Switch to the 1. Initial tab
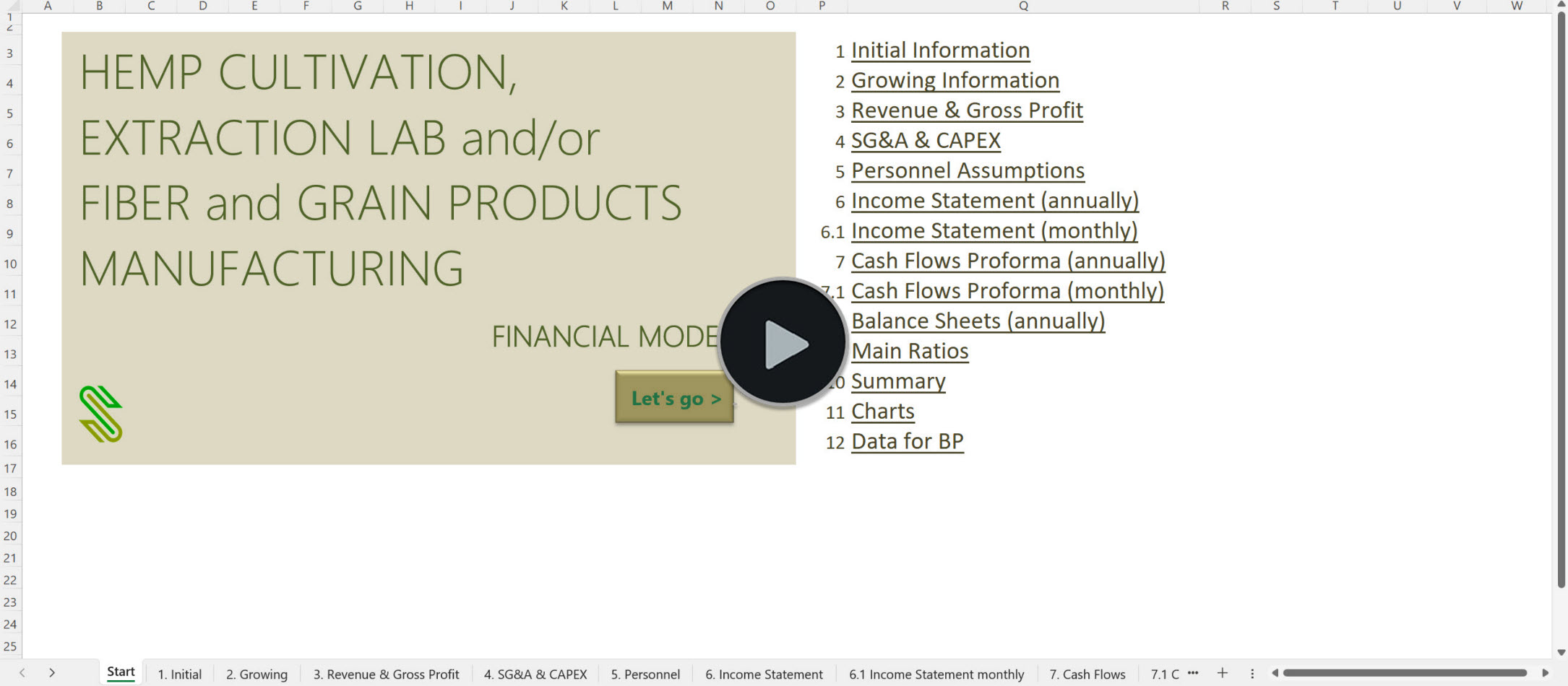Viewport: 1568px width, 686px height. point(179,674)
